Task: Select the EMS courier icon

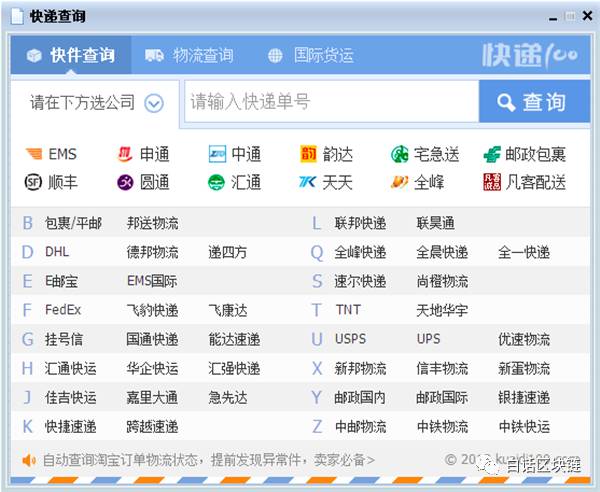Action: click(x=34, y=154)
